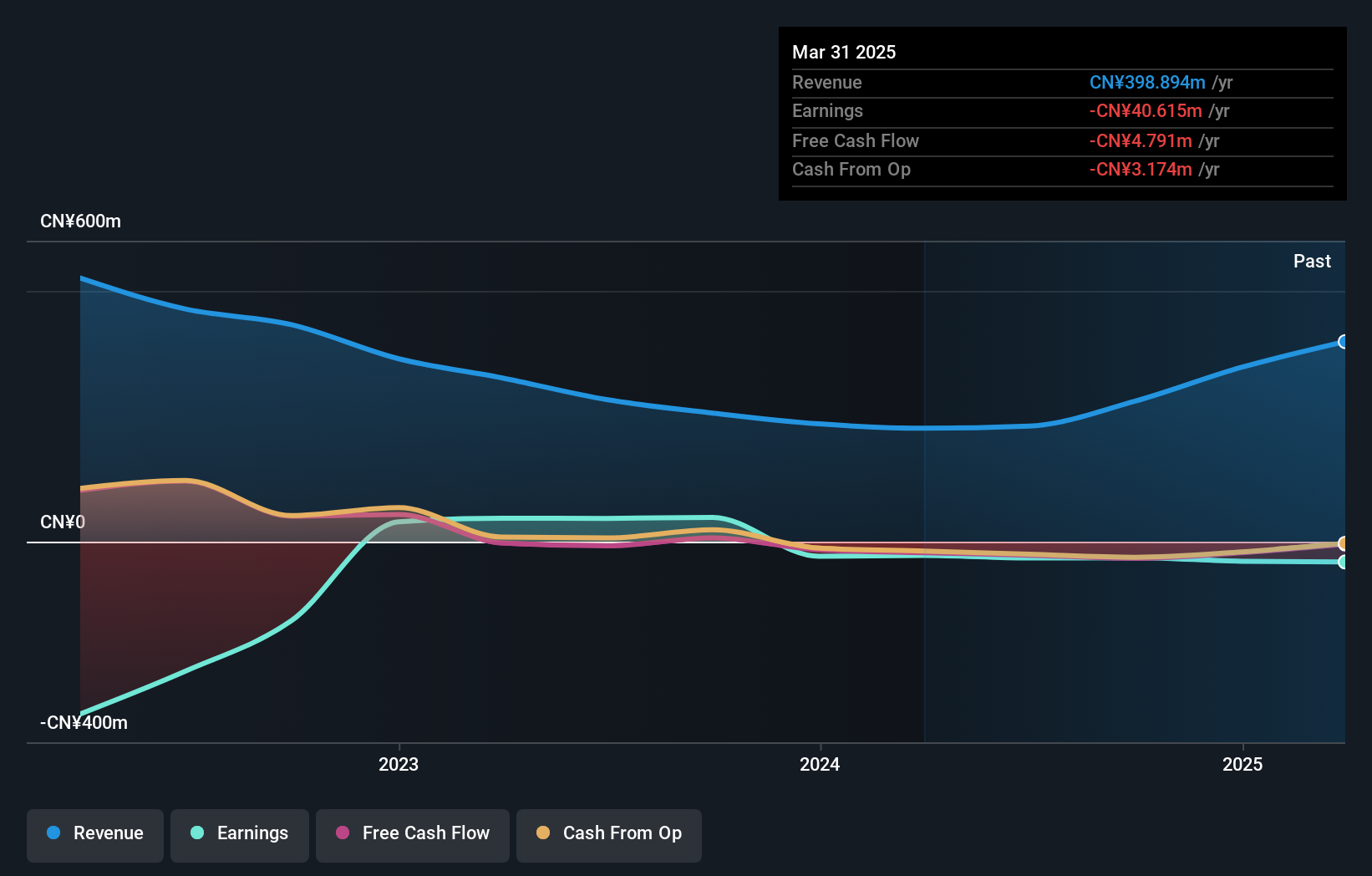Click the 2023 x-axis label
The image size is (1372, 876).
click(x=399, y=765)
